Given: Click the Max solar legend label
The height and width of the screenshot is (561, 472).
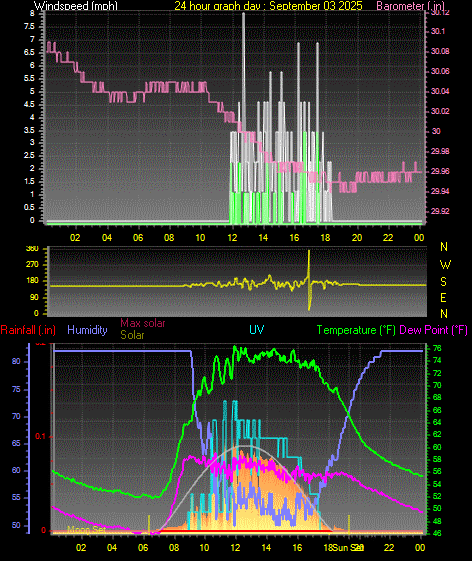Looking at the screenshot, I should pyautogui.click(x=143, y=323).
